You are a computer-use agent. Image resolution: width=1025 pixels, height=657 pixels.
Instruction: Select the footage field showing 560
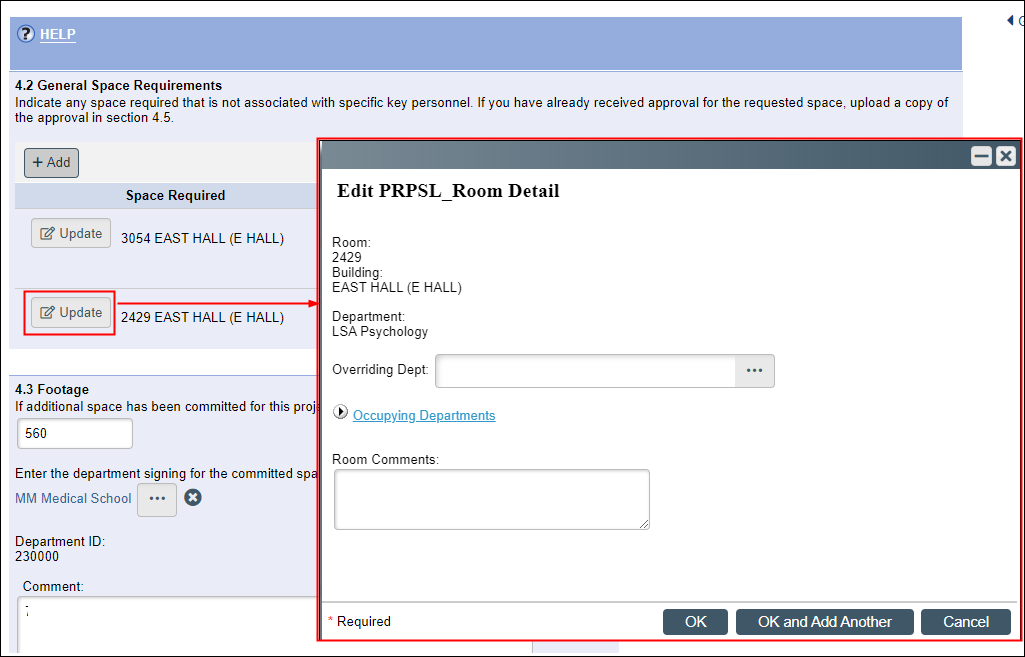coord(74,433)
